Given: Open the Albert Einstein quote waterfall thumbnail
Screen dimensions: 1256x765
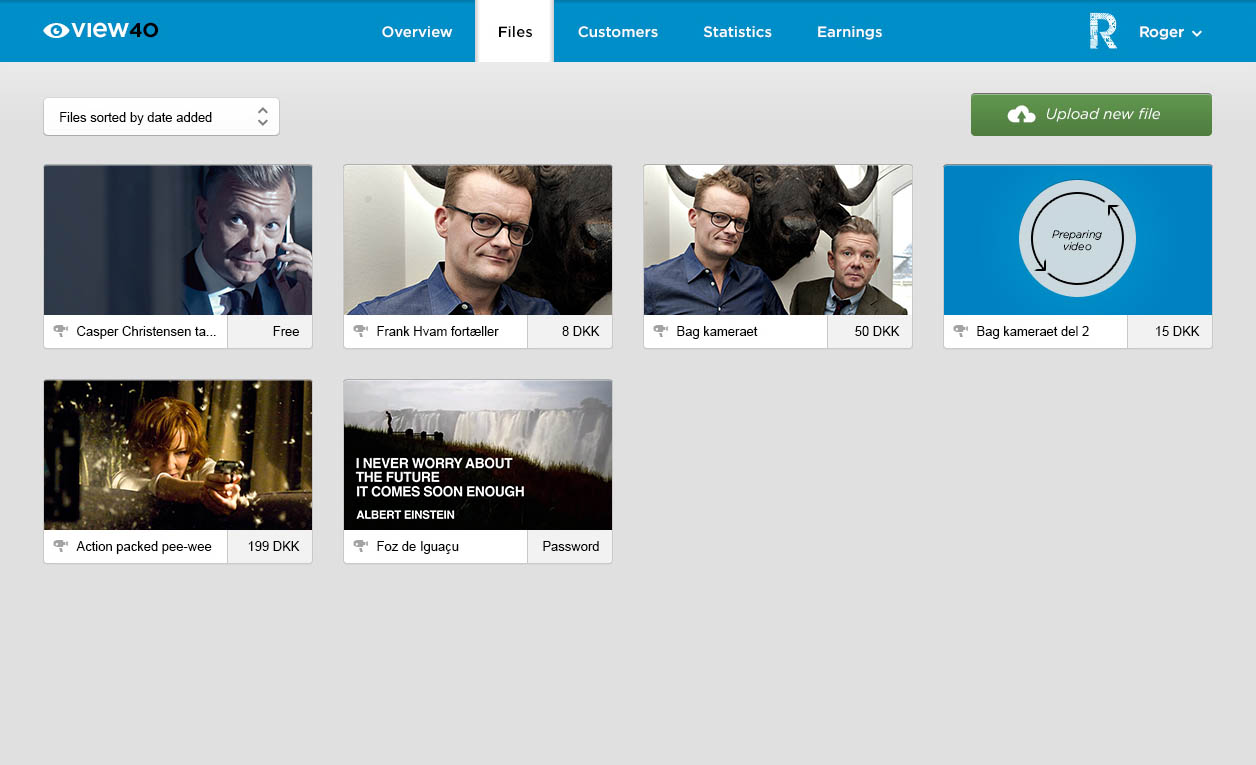Looking at the screenshot, I should [x=478, y=455].
